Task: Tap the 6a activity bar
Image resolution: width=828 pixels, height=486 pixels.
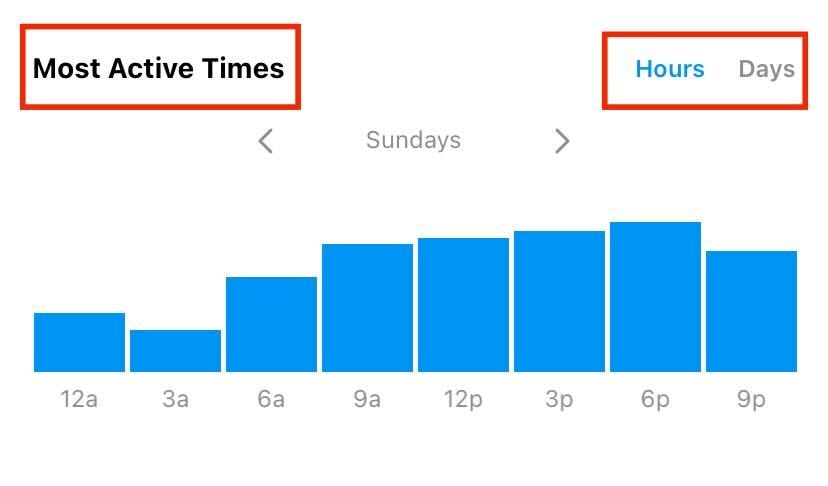Action: pyautogui.click(x=271, y=324)
